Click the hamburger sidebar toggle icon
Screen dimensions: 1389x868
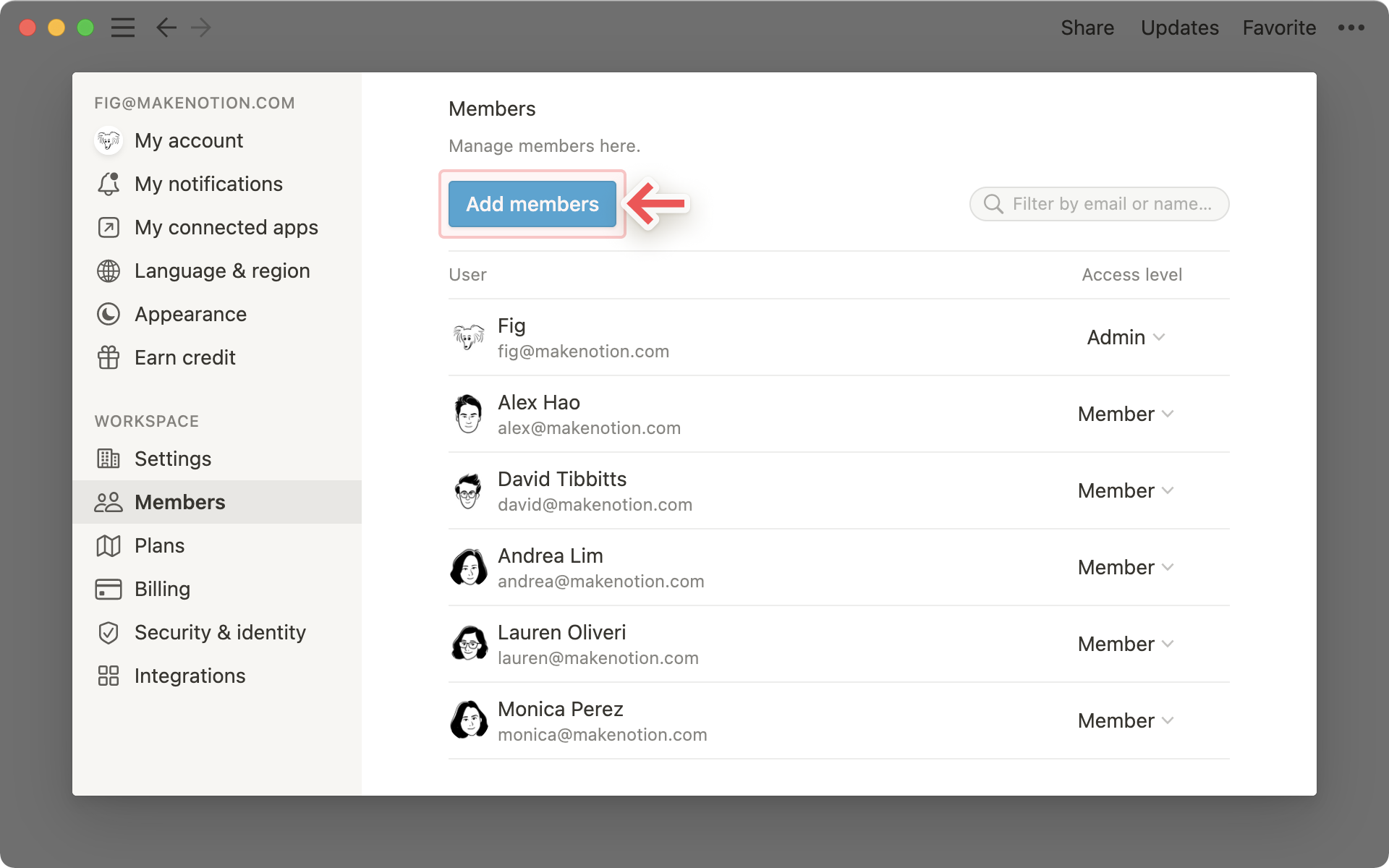tap(123, 27)
